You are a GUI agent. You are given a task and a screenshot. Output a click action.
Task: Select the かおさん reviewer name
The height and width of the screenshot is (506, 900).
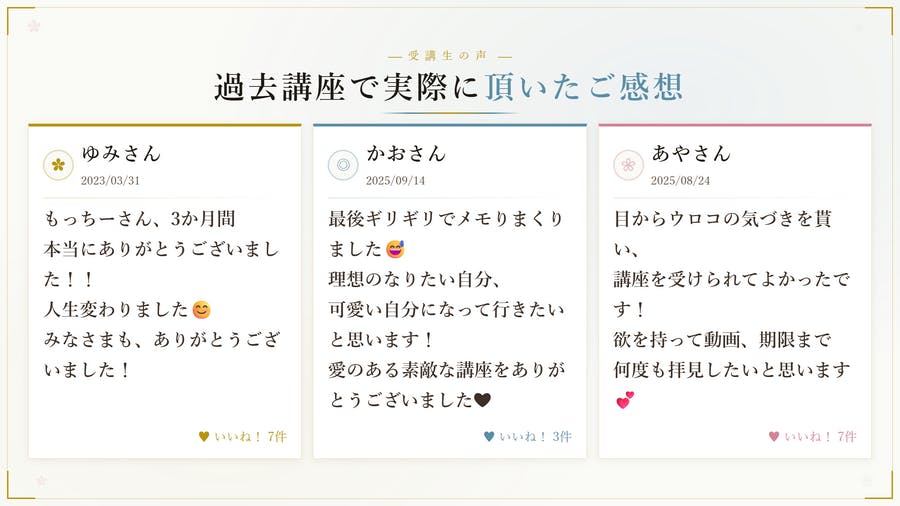406,153
